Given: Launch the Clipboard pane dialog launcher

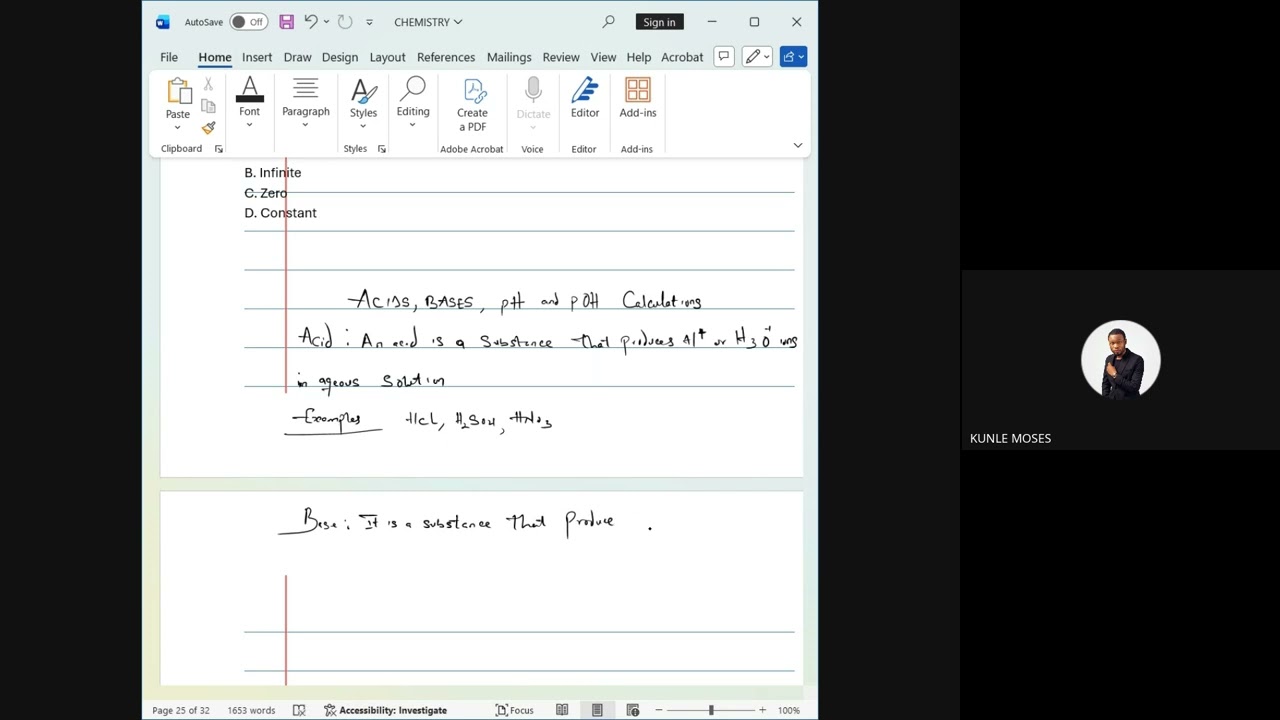Looking at the screenshot, I should tap(219, 149).
